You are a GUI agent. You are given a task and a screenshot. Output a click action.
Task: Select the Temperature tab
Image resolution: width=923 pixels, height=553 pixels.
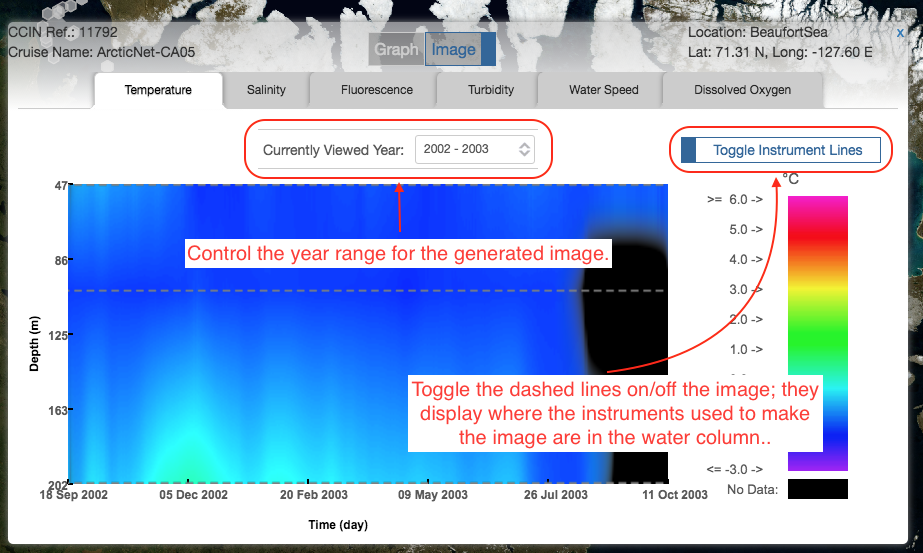pos(158,90)
